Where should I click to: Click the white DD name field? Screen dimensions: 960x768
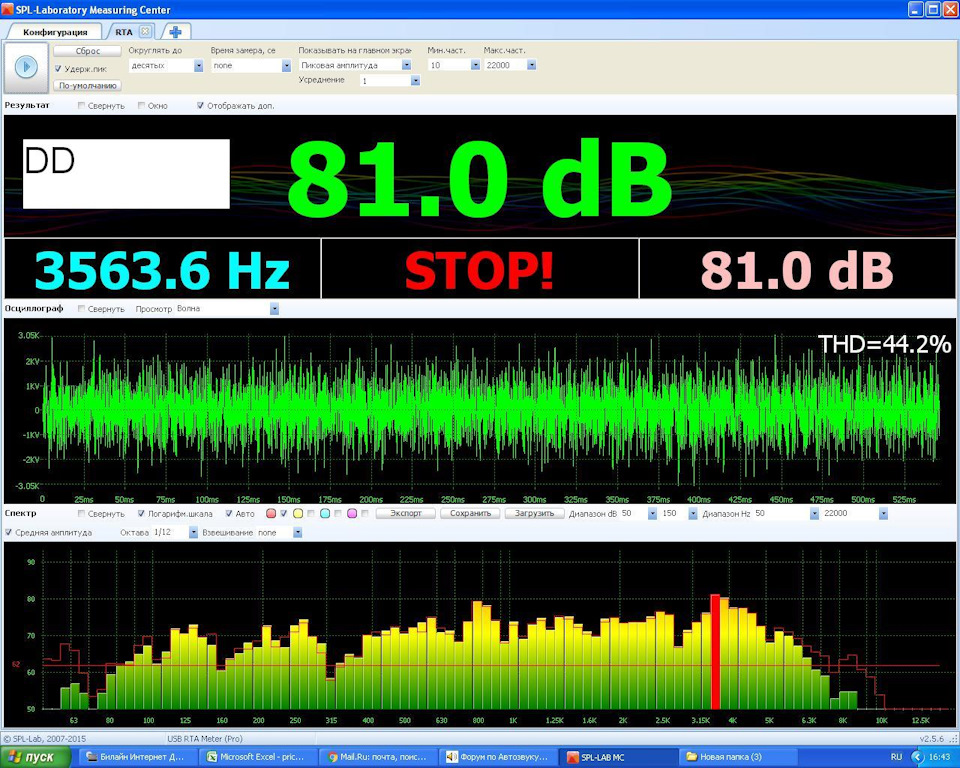126,174
